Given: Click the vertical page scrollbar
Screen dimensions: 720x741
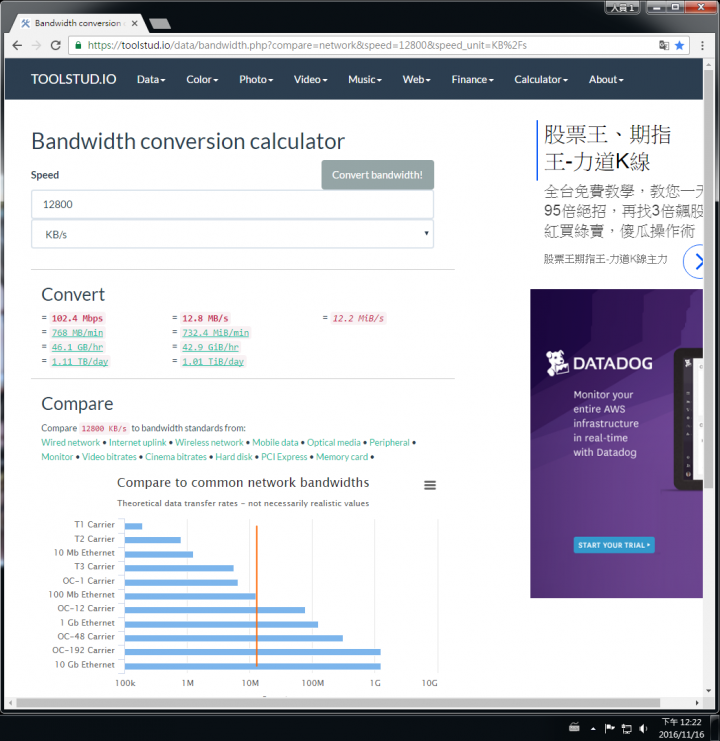Looking at the screenshot, I should pyautogui.click(x=708, y=279).
